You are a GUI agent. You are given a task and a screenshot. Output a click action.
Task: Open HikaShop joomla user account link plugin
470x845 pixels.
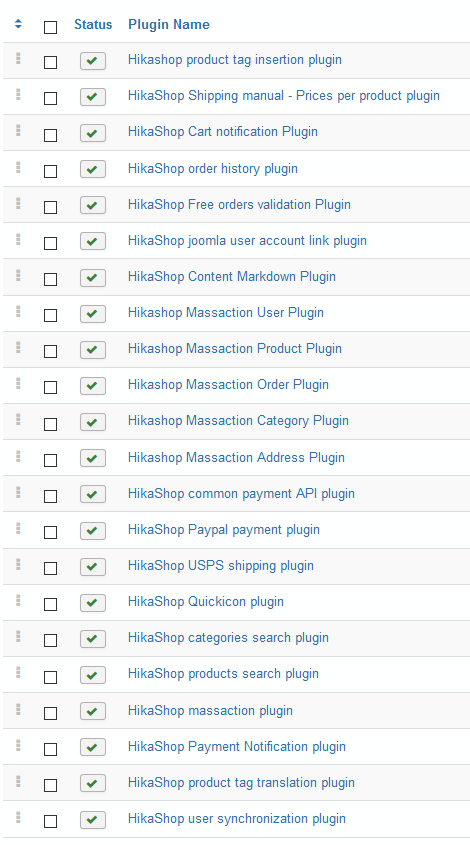click(247, 241)
